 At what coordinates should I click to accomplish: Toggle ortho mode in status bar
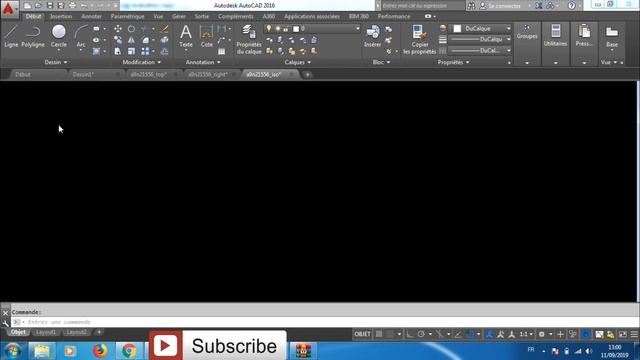(x=409, y=334)
